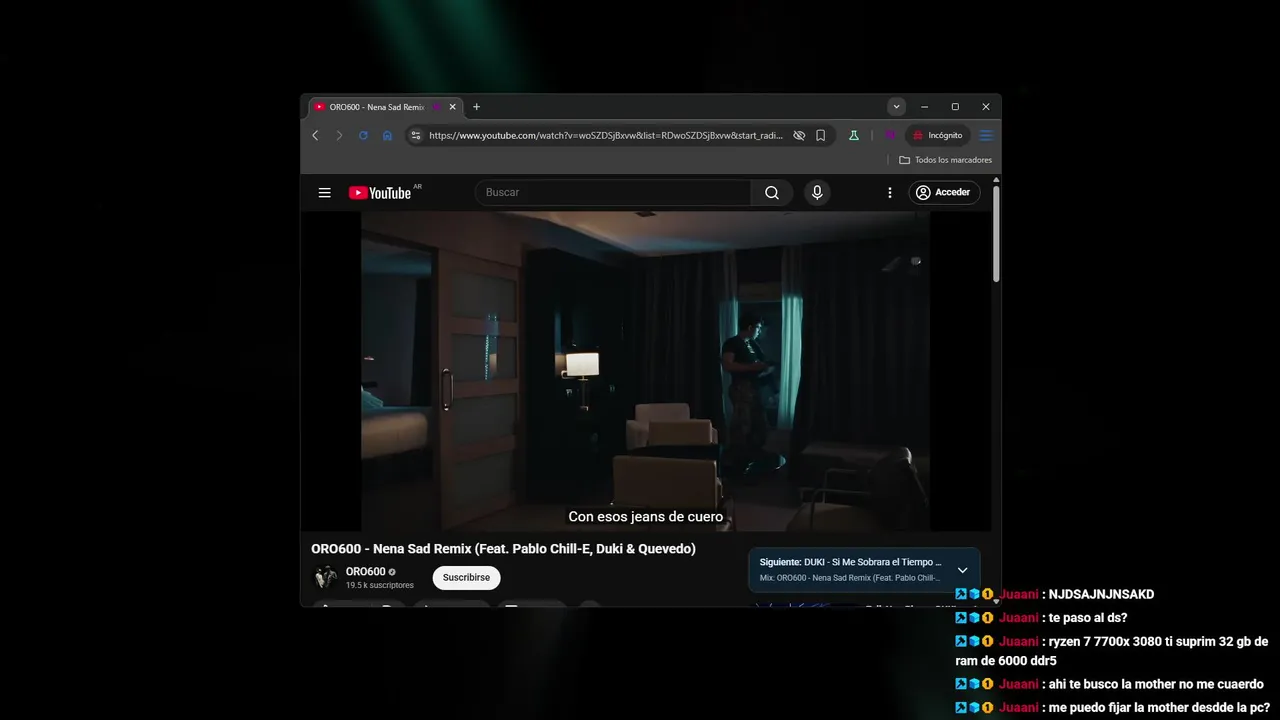This screenshot has width=1280, height=720.
Task: Click the 'Con esos jeans de cuero' subtitle
Action: [645, 517]
